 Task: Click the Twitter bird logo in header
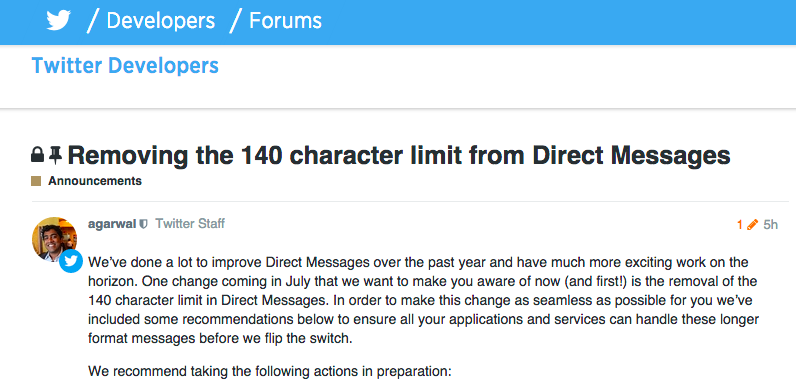(58, 21)
